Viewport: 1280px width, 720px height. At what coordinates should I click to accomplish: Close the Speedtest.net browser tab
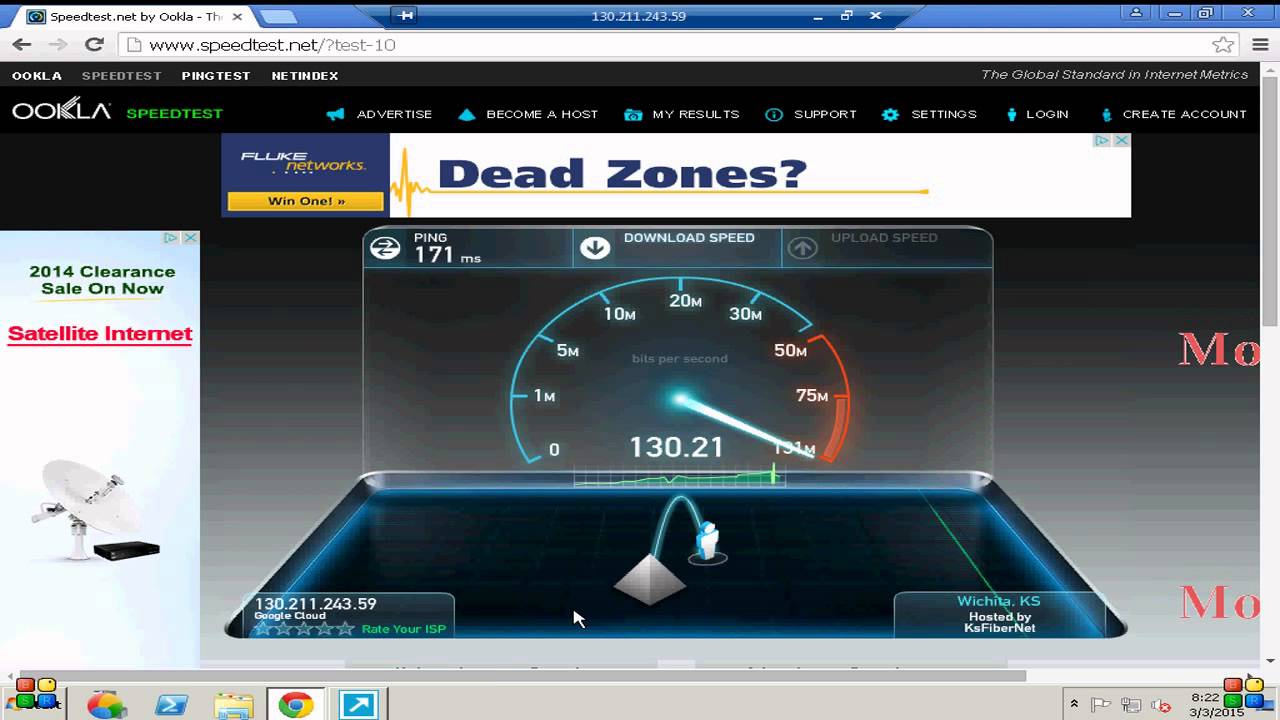pos(236,17)
